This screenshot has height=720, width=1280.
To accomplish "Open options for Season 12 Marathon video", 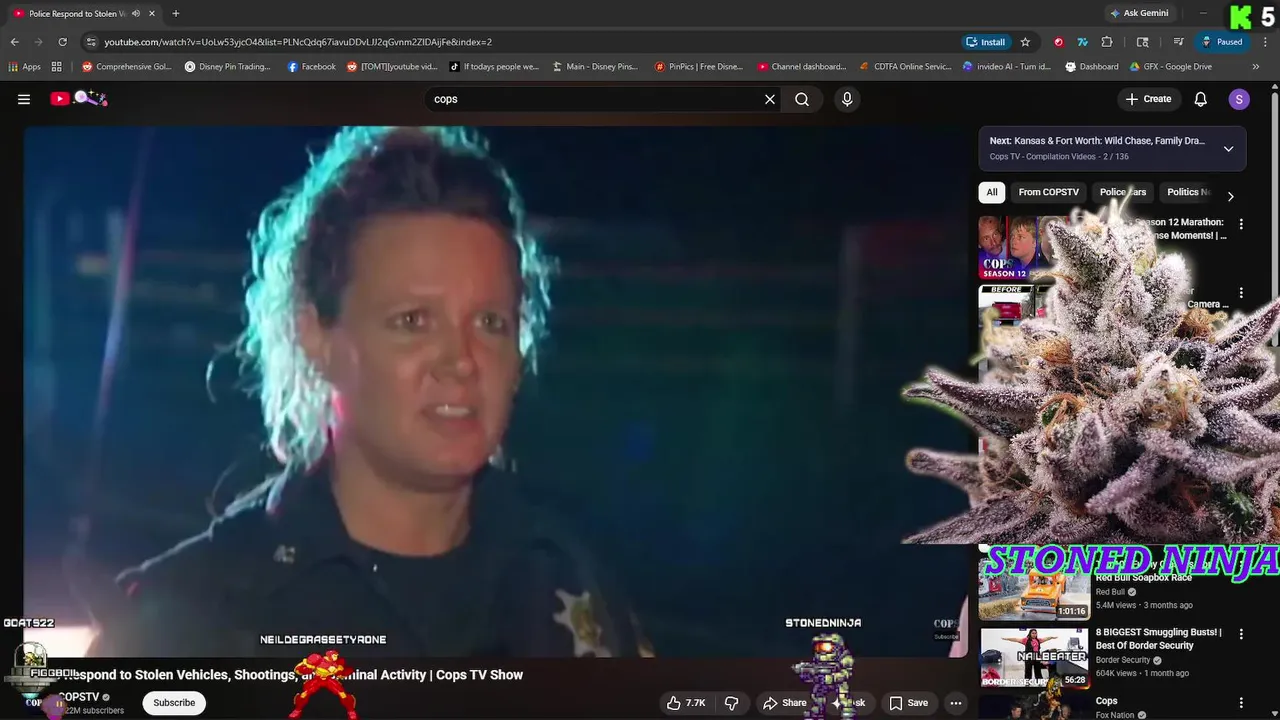I will [x=1241, y=224].
